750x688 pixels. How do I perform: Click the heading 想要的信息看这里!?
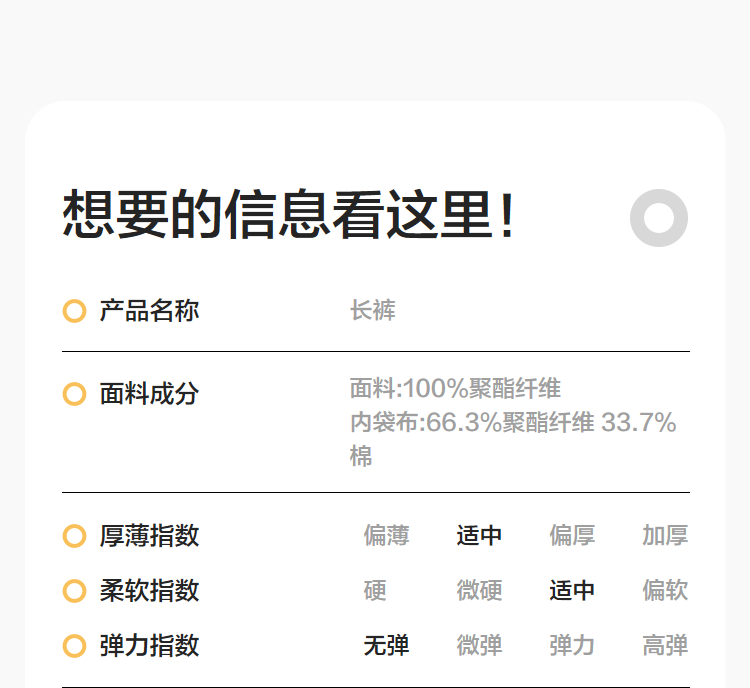pyautogui.click(x=289, y=215)
